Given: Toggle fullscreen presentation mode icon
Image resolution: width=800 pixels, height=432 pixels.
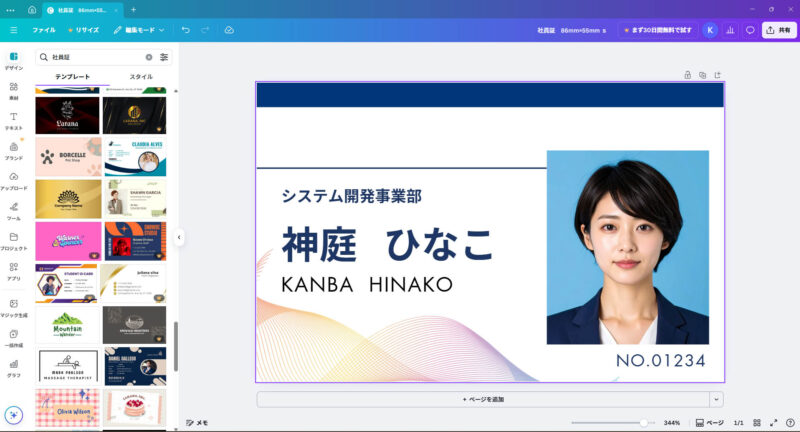Looking at the screenshot, I should point(773,423).
